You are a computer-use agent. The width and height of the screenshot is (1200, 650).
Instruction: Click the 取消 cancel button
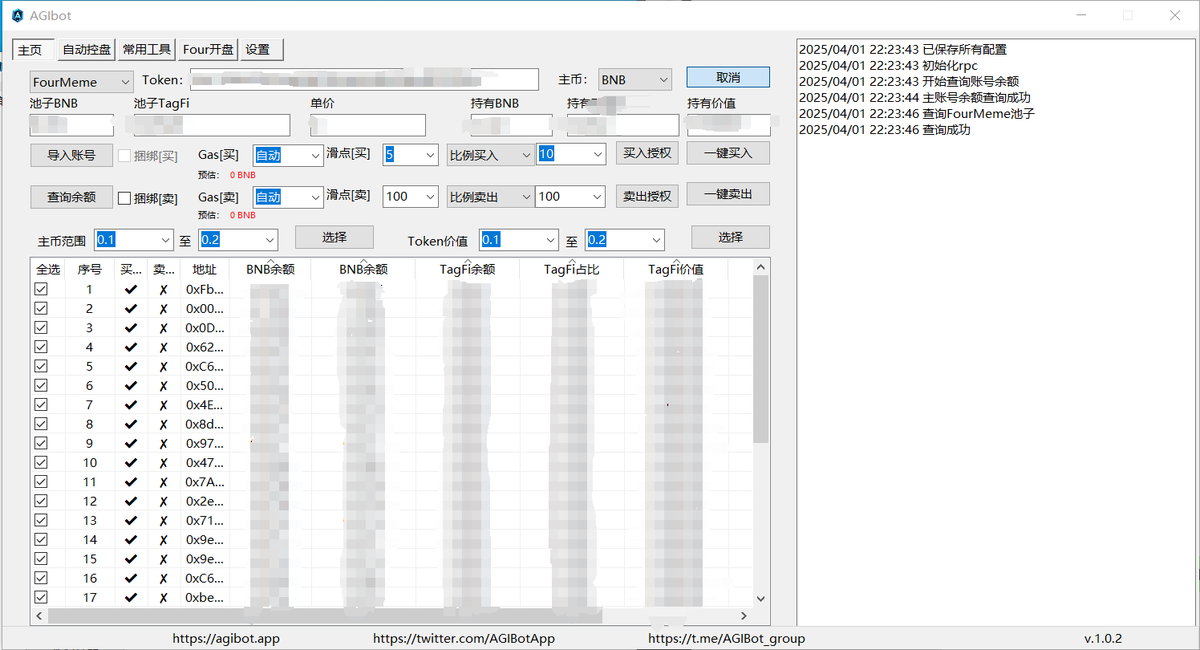tap(728, 77)
